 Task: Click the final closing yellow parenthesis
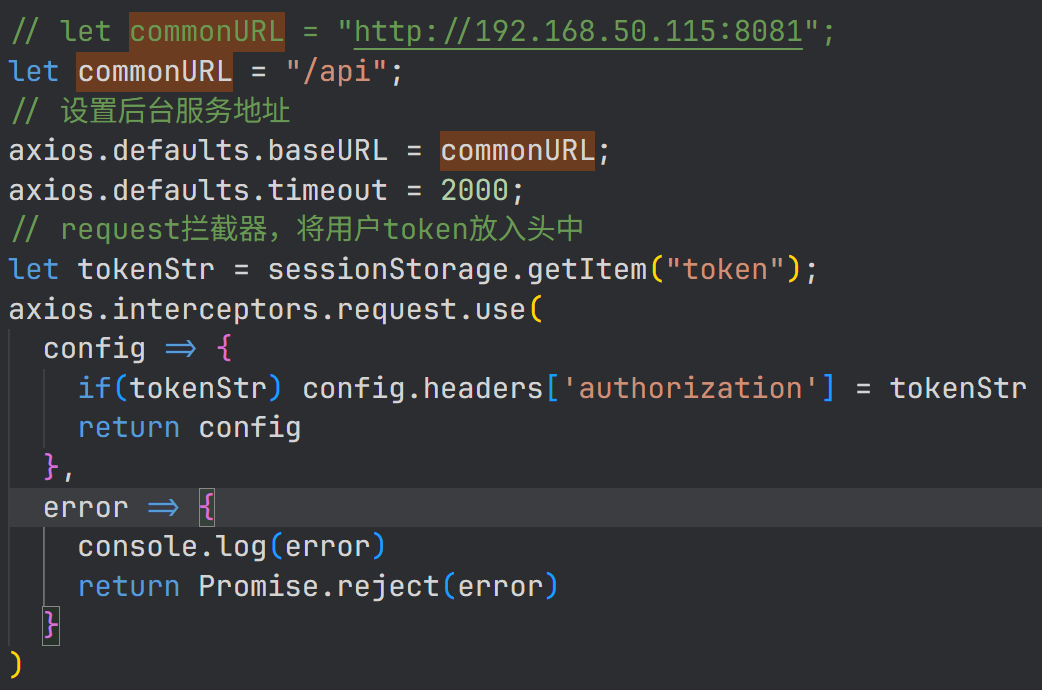pos(15,665)
